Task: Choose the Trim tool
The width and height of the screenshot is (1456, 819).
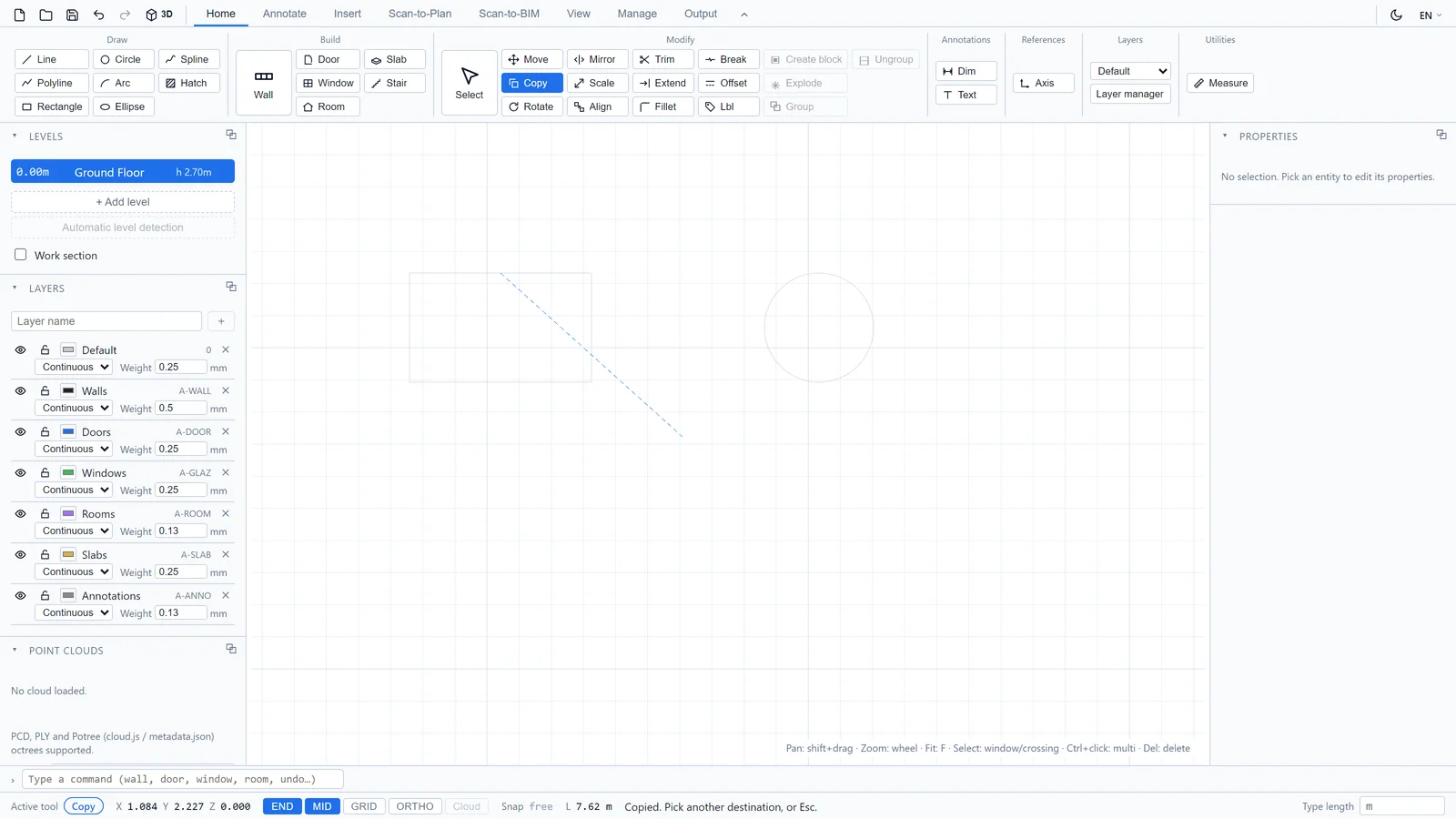Action: click(x=663, y=59)
